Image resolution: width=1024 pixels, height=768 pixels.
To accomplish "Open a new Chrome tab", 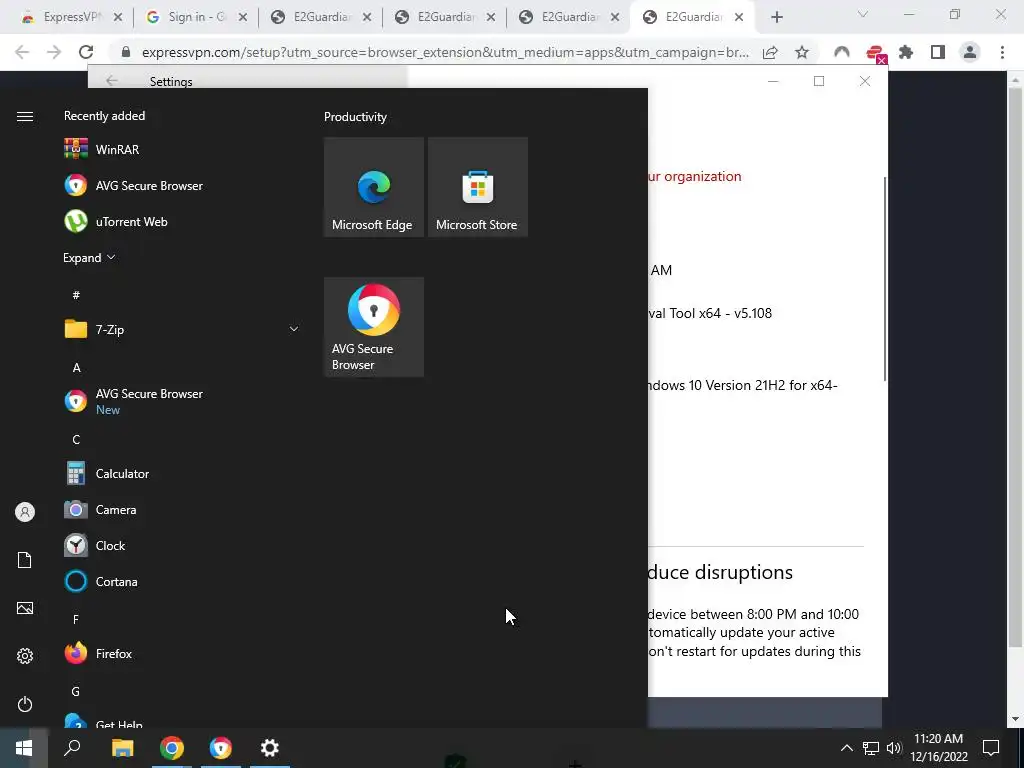I will pyautogui.click(x=776, y=18).
